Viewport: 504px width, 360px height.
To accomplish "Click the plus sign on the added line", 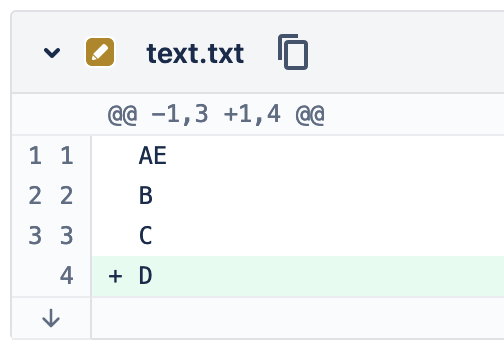I will click(115, 276).
